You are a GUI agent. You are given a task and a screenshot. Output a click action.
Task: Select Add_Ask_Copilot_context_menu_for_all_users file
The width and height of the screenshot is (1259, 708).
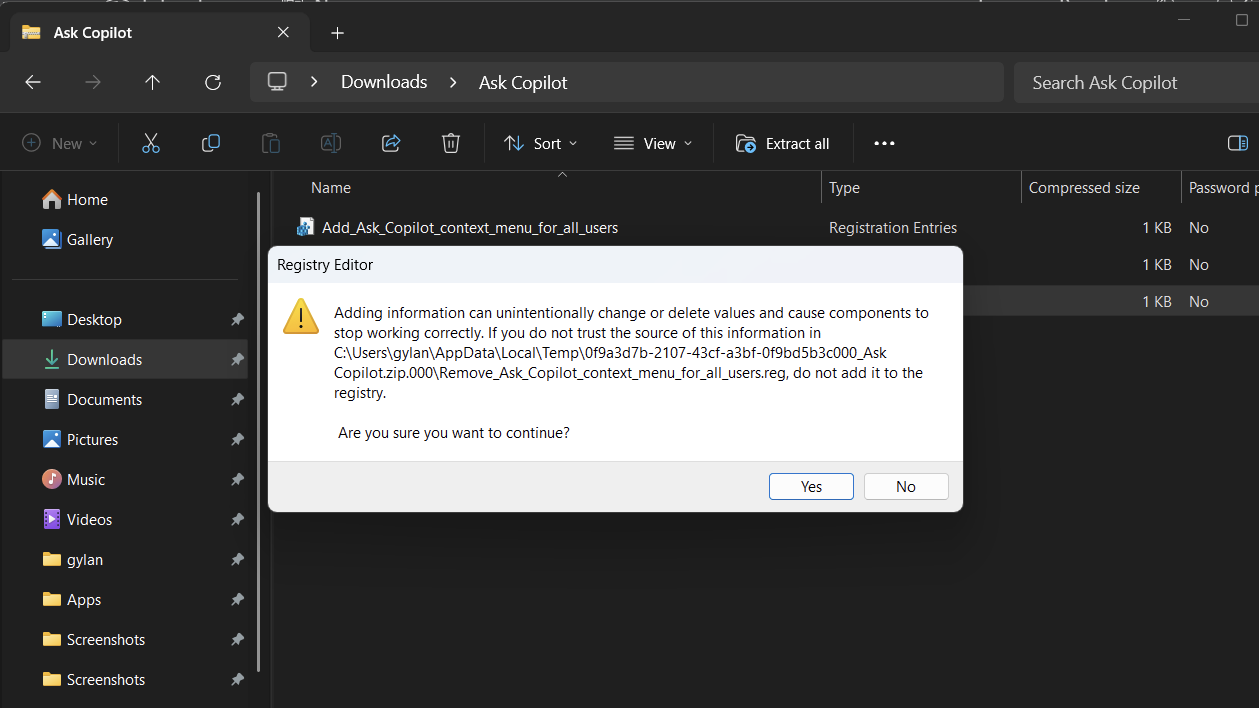tap(470, 228)
